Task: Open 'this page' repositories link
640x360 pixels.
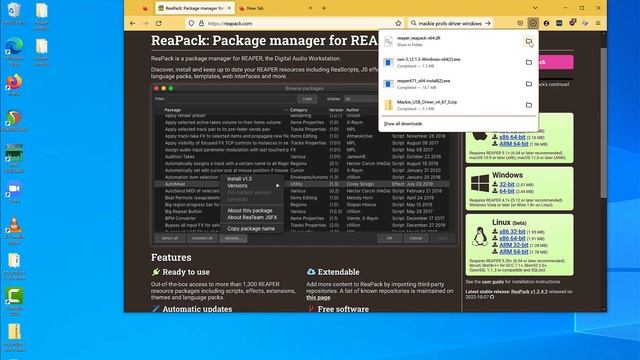Action: pos(318,298)
